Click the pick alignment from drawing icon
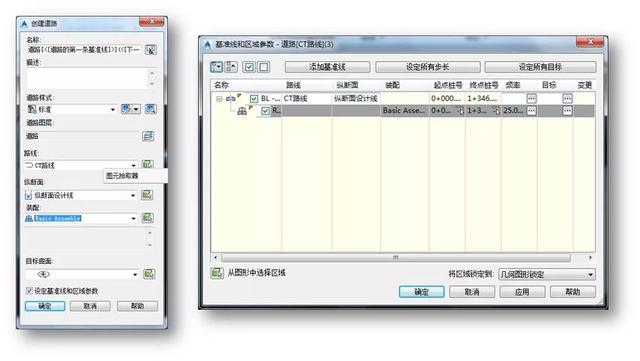The height and width of the screenshot is (361, 640). (147, 164)
